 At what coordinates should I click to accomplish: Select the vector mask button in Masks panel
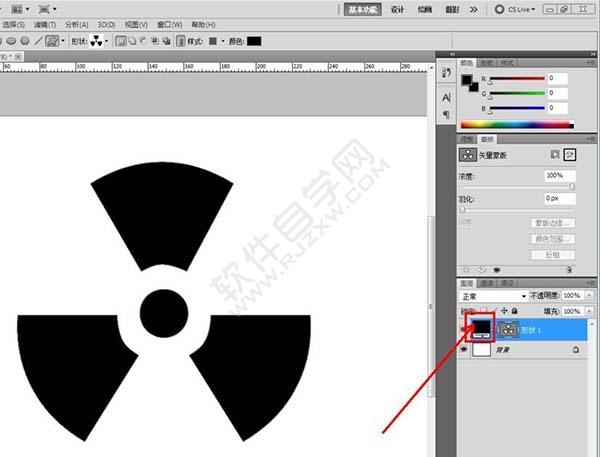570,155
